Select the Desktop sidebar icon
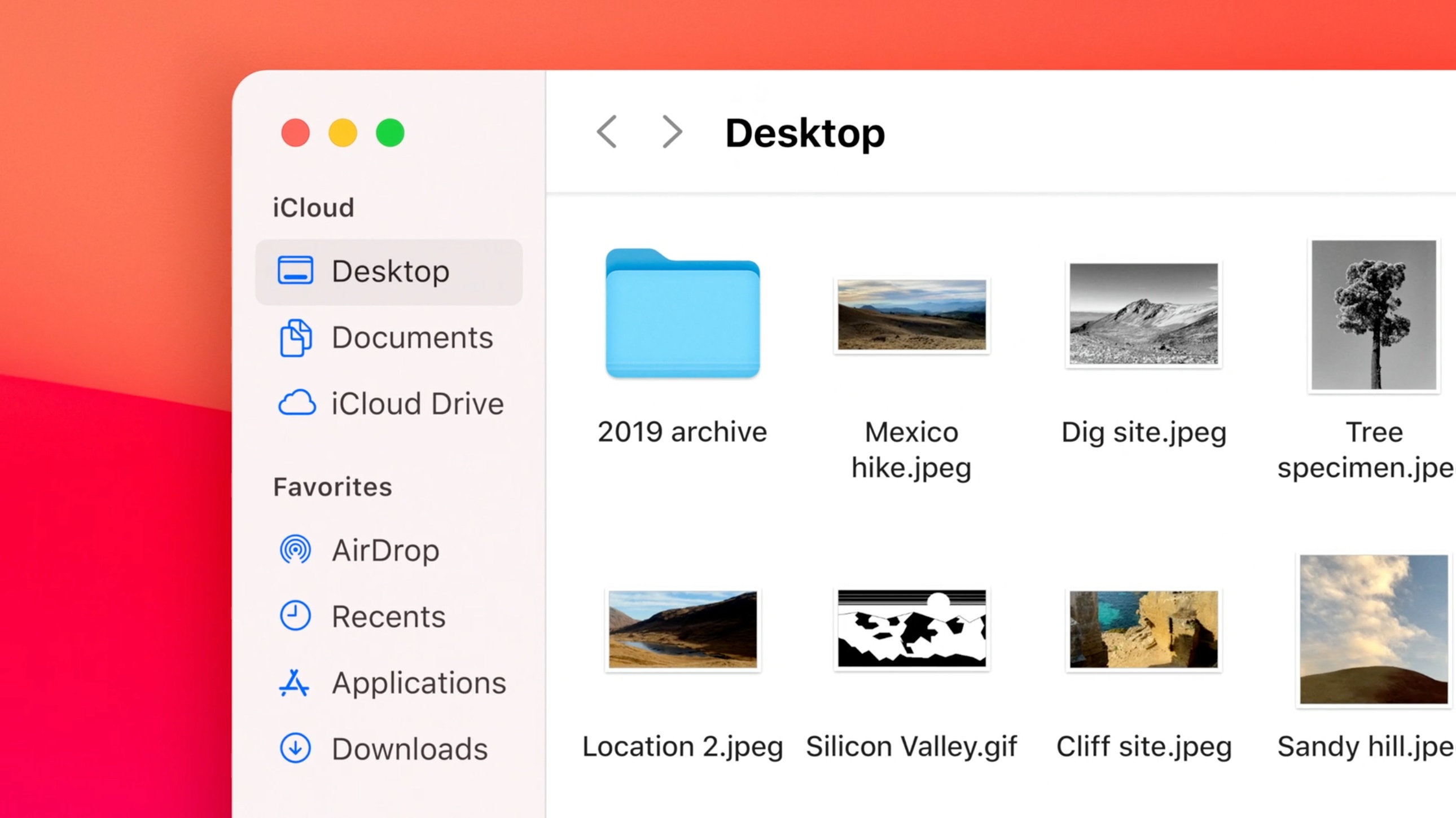Screen dimensions: 1456x818 coord(296,271)
